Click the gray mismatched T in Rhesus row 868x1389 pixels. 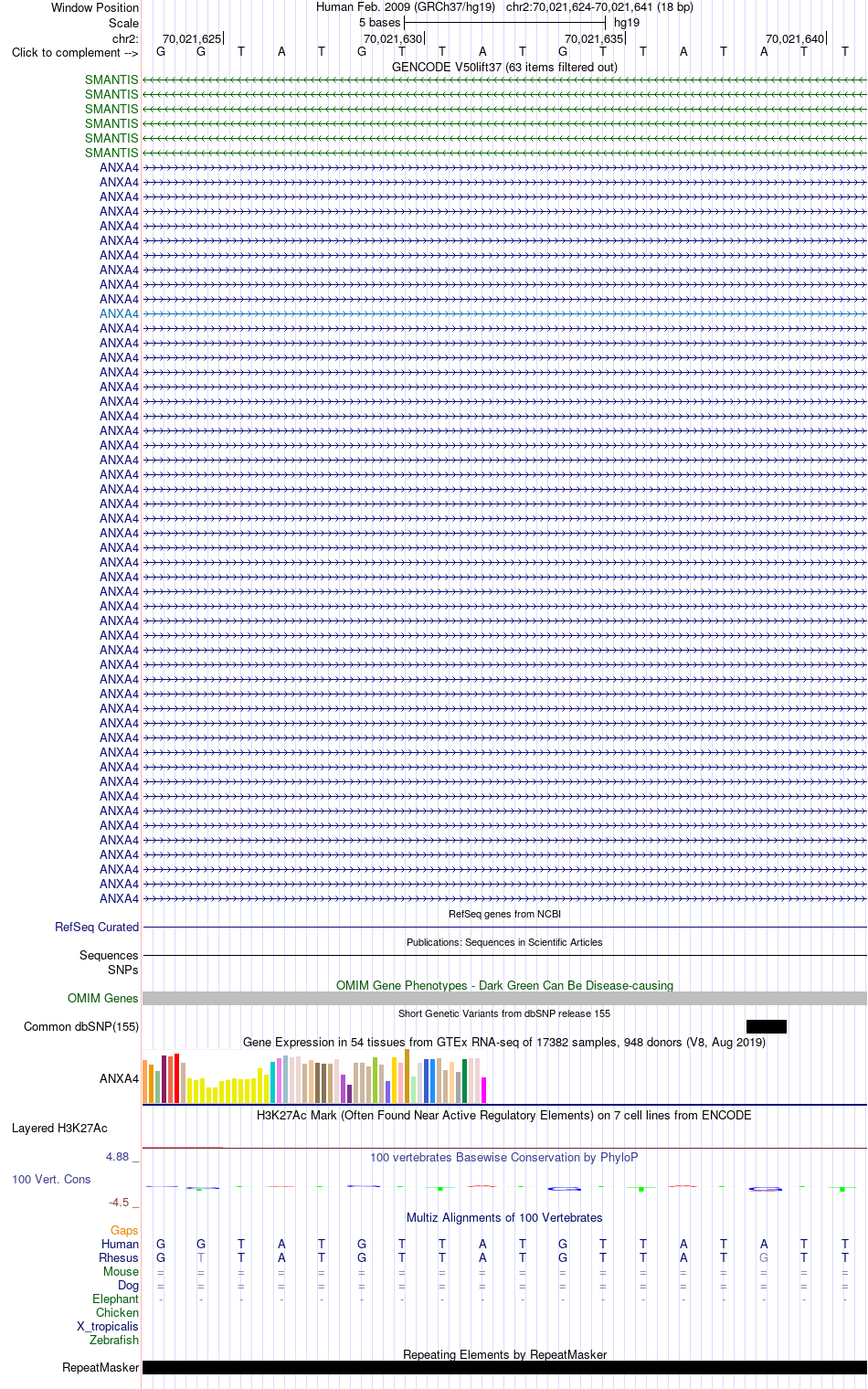(x=201, y=1257)
